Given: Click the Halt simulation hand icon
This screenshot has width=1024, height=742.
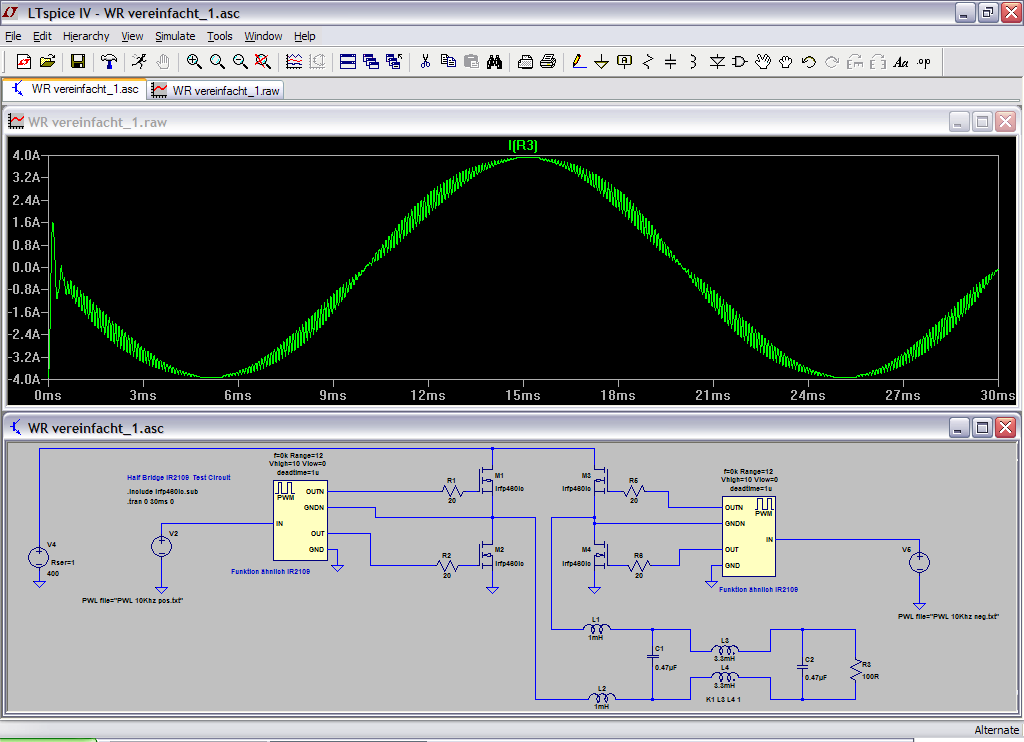Looking at the screenshot, I should pyautogui.click(x=163, y=61).
